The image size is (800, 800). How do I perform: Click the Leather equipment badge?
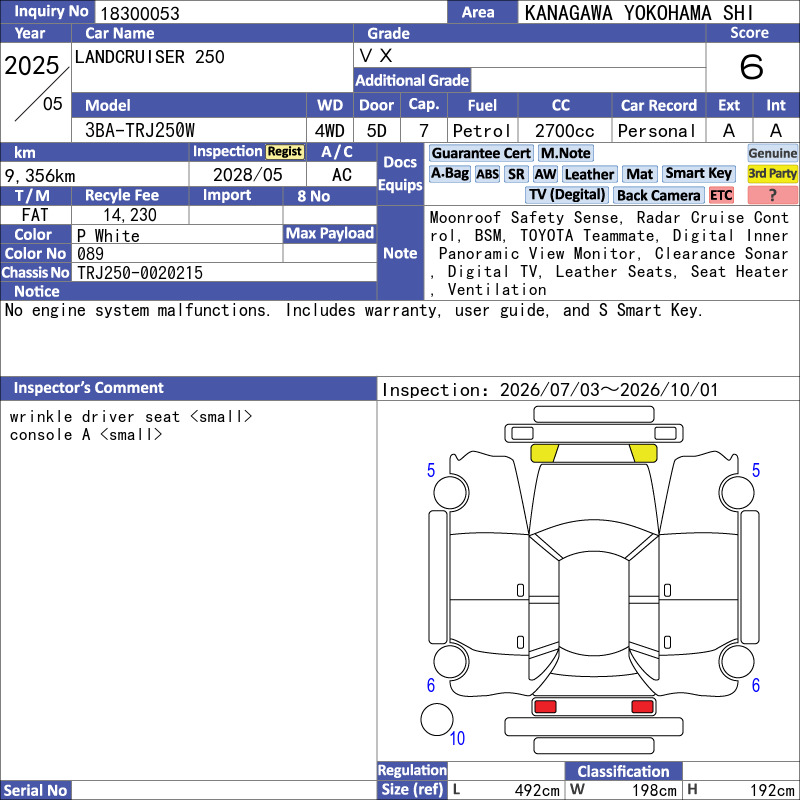click(589, 174)
